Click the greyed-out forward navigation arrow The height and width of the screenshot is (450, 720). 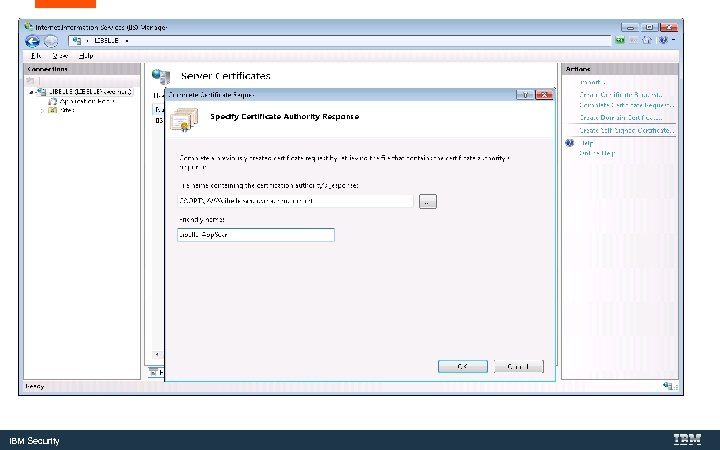(x=51, y=41)
